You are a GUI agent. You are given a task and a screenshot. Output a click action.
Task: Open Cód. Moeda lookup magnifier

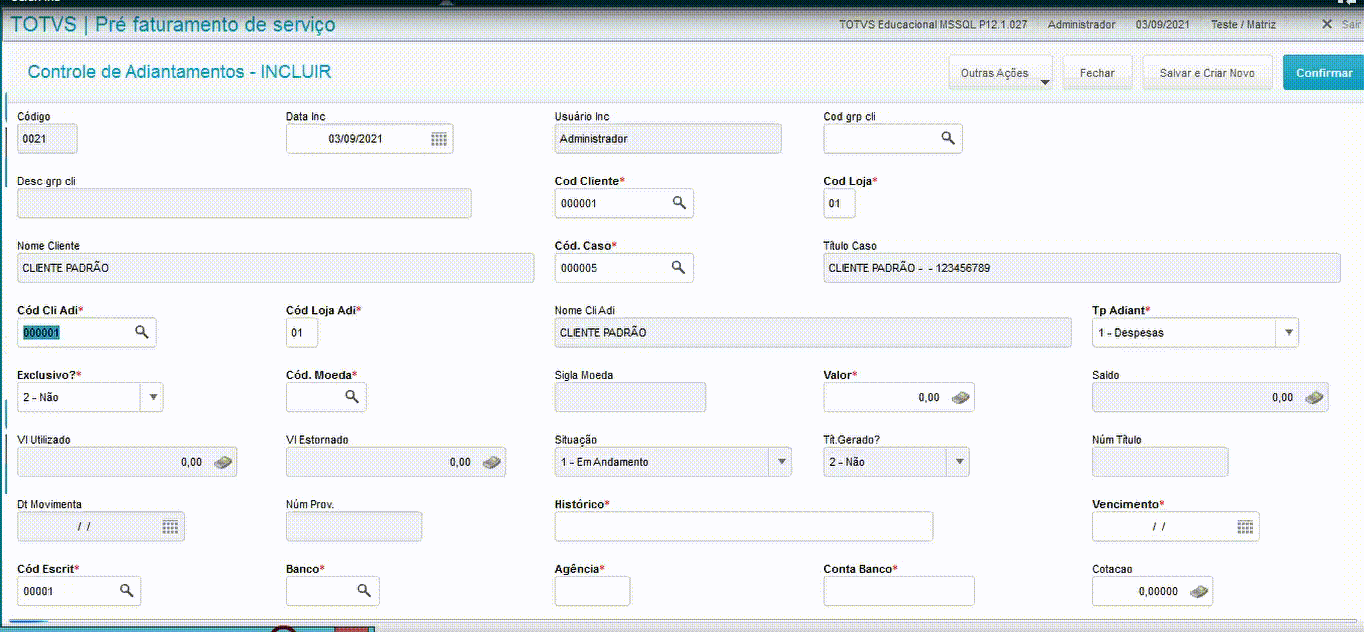[x=352, y=396]
